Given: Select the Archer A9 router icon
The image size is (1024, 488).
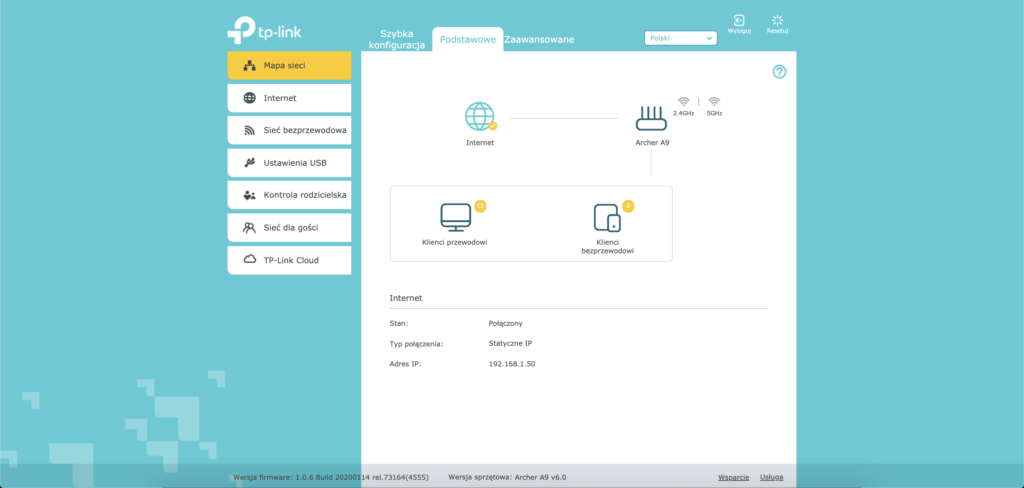Looking at the screenshot, I should pyautogui.click(x=651, y=119).
